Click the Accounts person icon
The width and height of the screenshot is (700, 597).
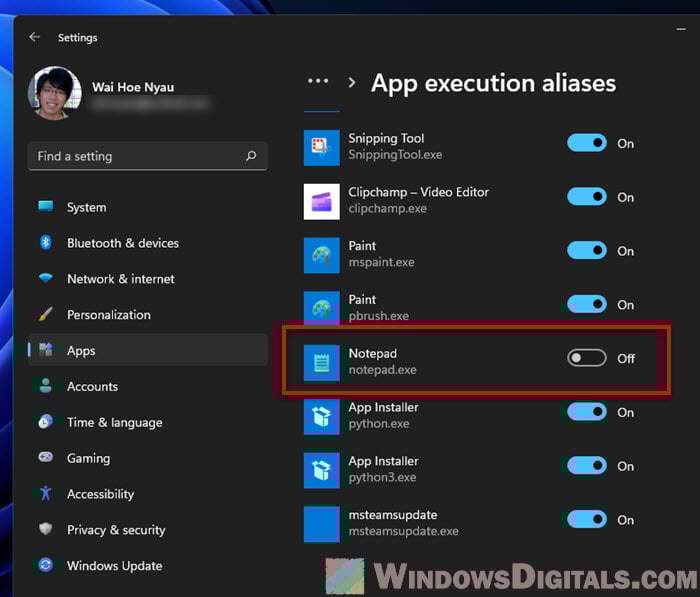coord(46,386)
